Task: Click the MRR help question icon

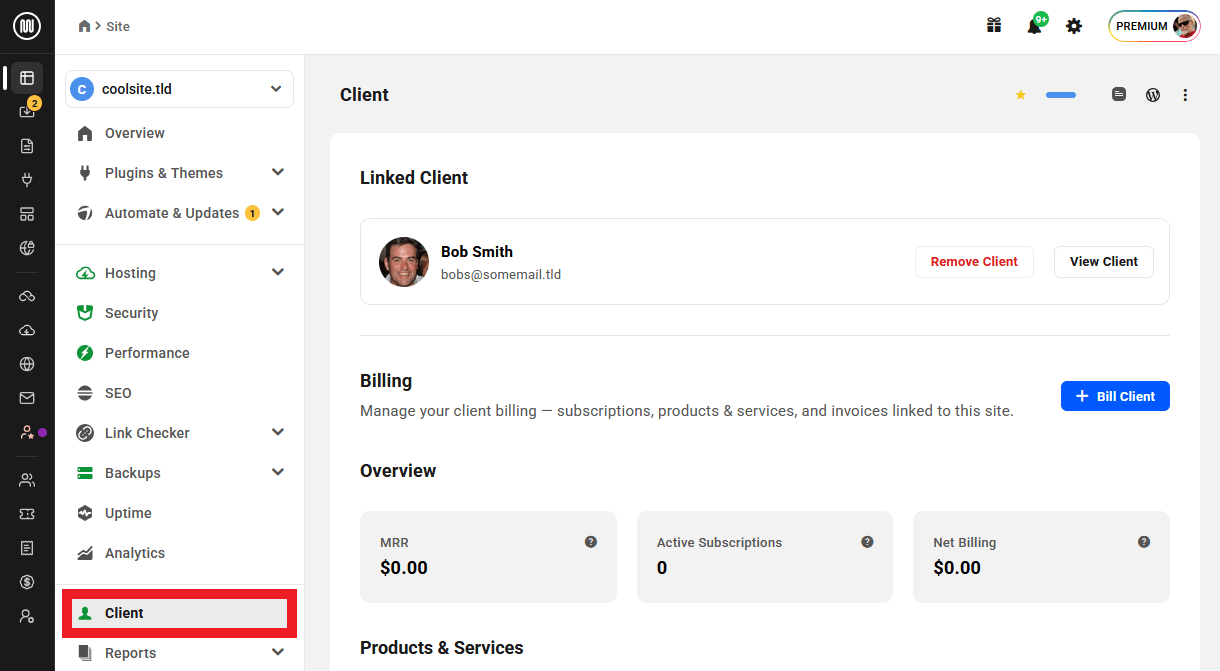Action: (x=591, y=542)
